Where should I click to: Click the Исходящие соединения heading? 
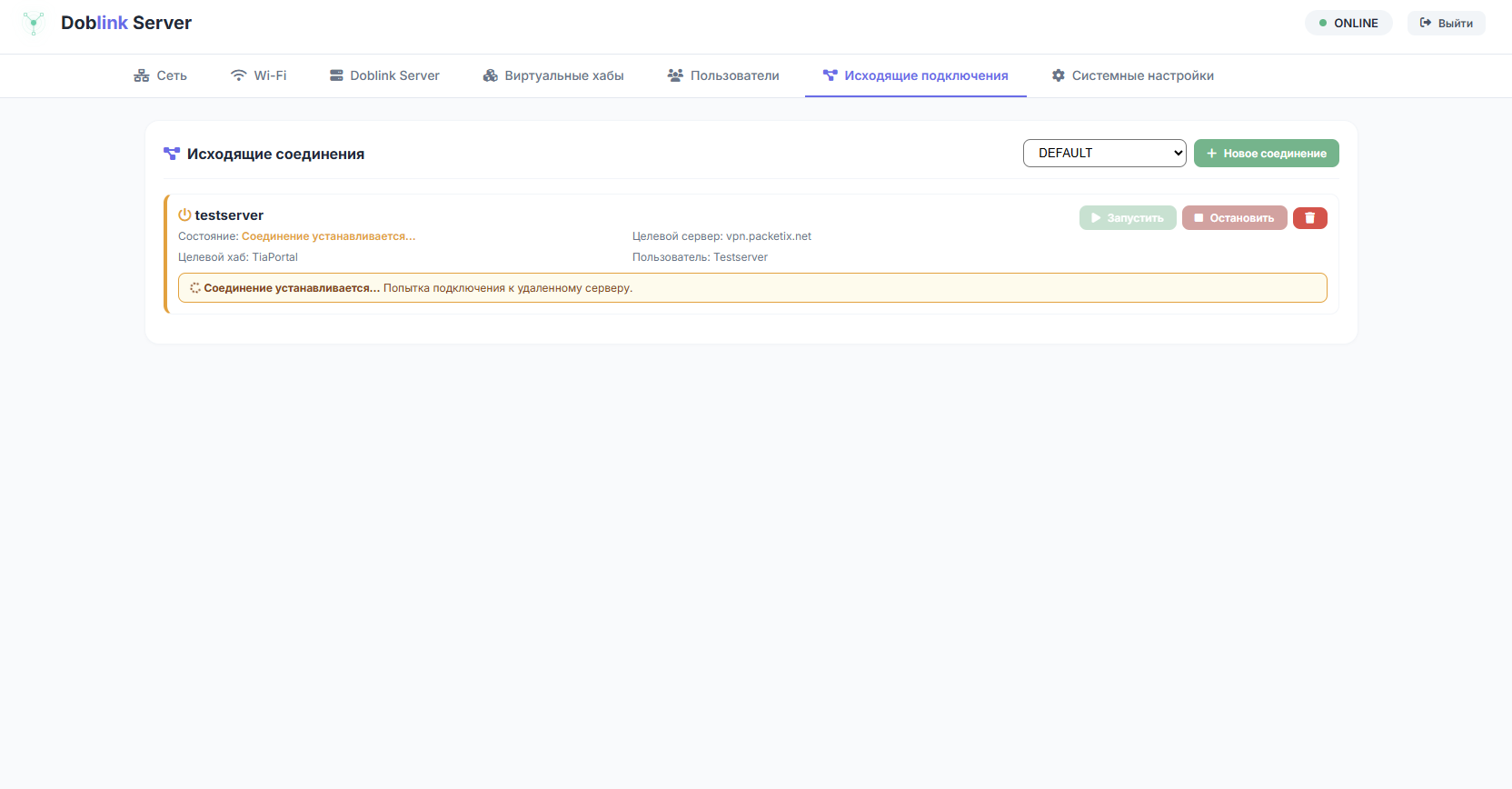[275, 155]
